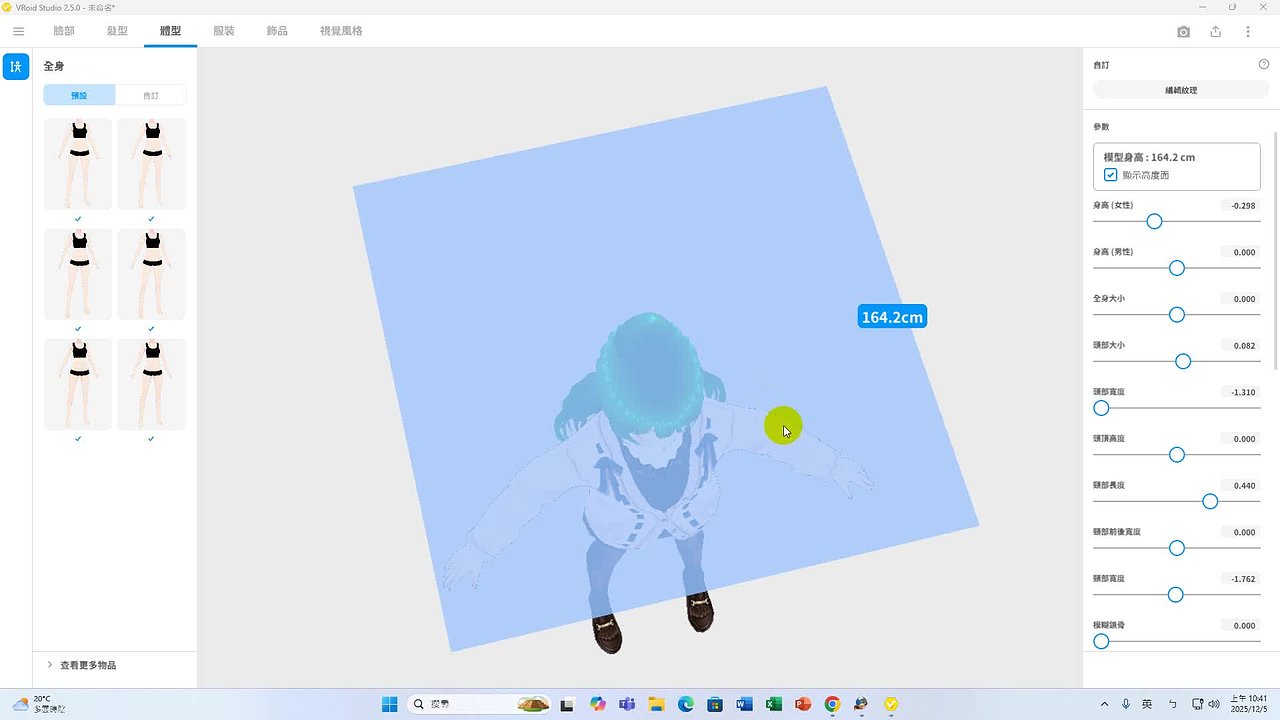
Task: Click the help question-mark icon
Action: pos(1263,64)
